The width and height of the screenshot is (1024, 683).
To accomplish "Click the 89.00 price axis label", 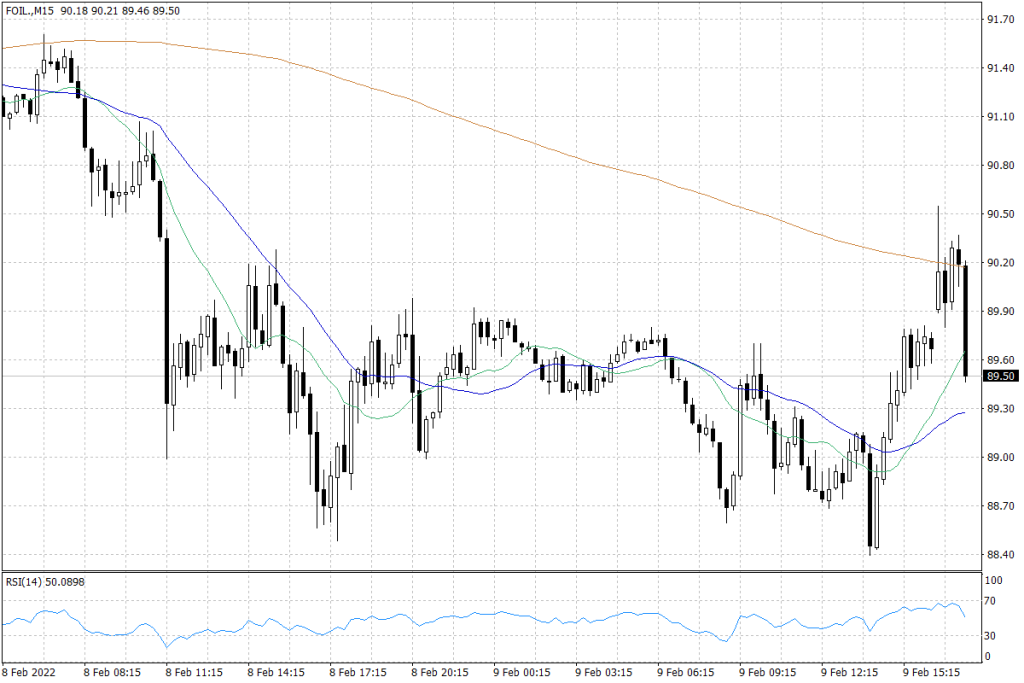I will tap(1001, 458).
